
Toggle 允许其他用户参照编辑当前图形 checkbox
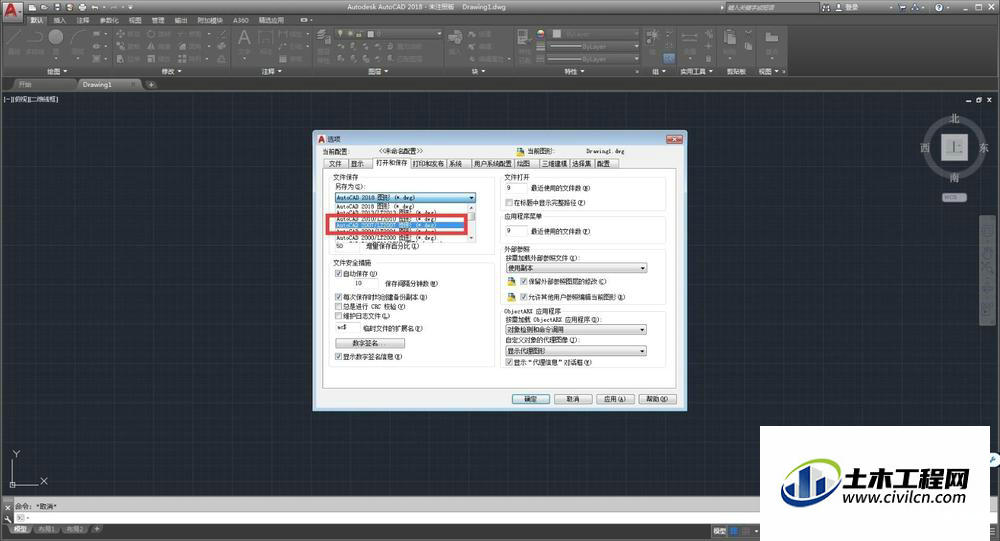[x=524, y=297]
